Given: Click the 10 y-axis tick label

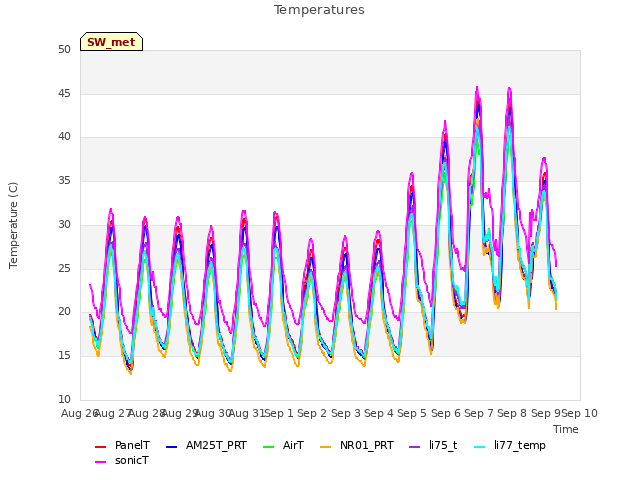Looking at the screenshot, I should (64, 400).
